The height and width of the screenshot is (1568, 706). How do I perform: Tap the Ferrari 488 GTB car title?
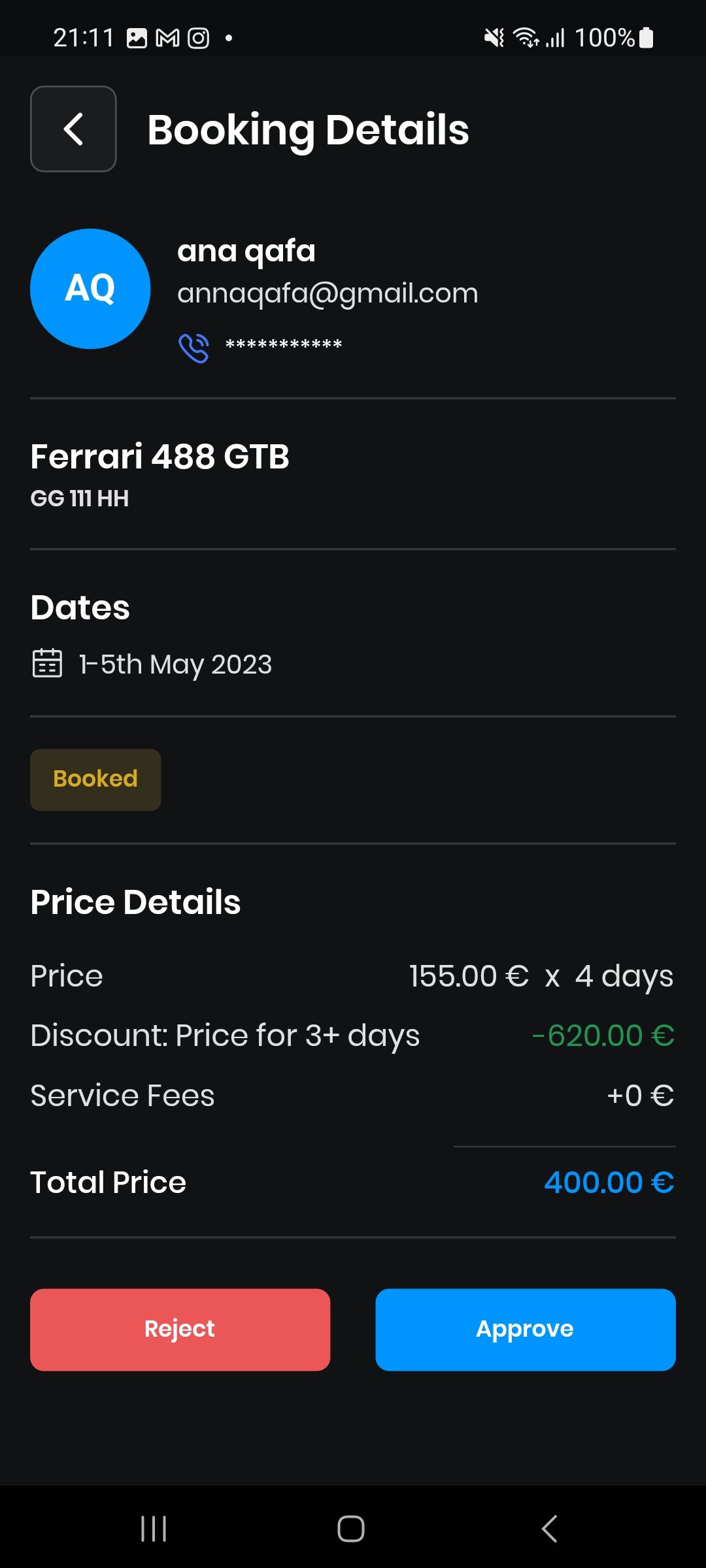pos(160,456)
